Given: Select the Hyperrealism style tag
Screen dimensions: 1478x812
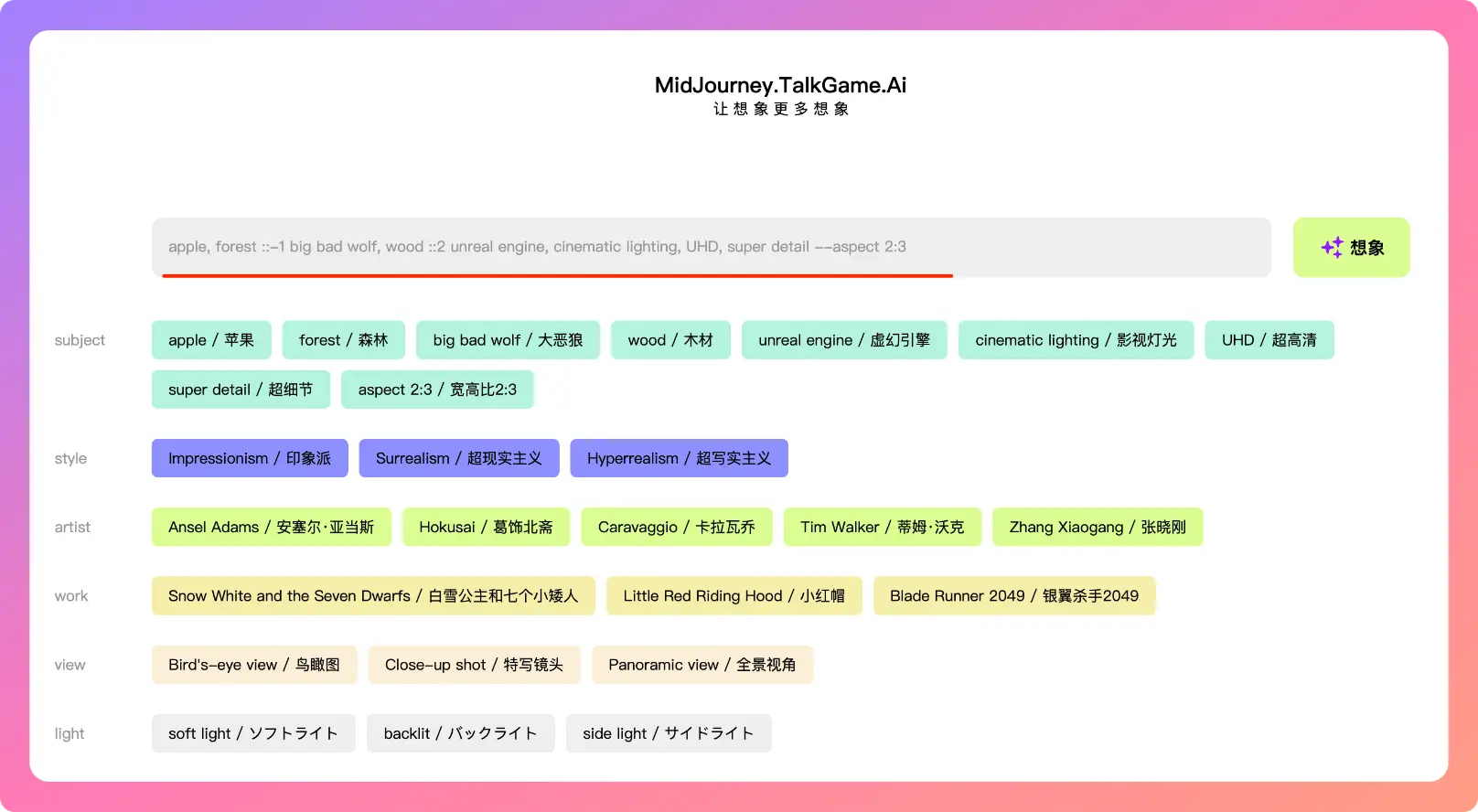Looking at the screenshot, I should coord(679,458).
